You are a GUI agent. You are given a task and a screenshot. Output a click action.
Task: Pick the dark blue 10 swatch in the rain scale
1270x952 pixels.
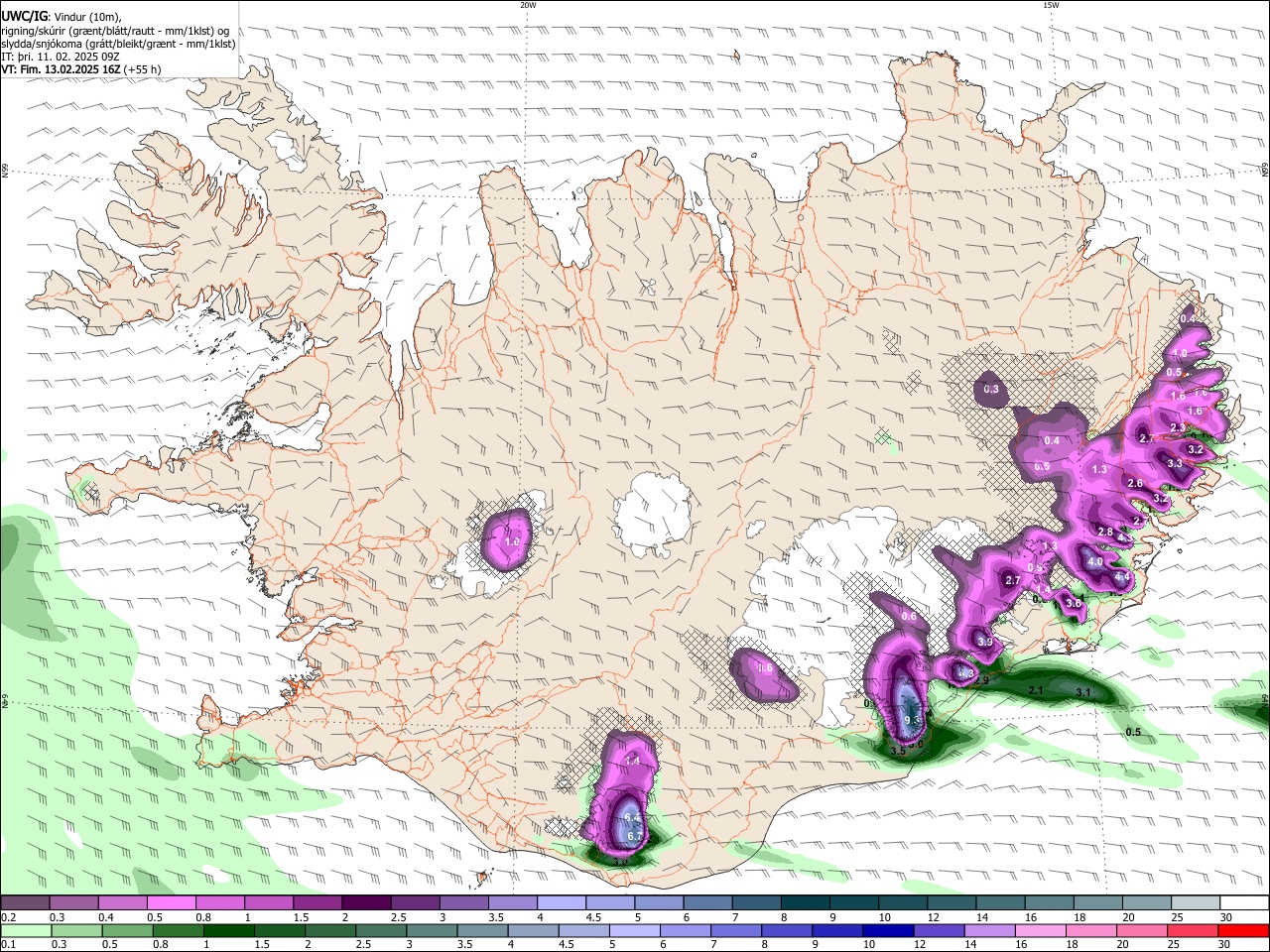pos(887,930)
